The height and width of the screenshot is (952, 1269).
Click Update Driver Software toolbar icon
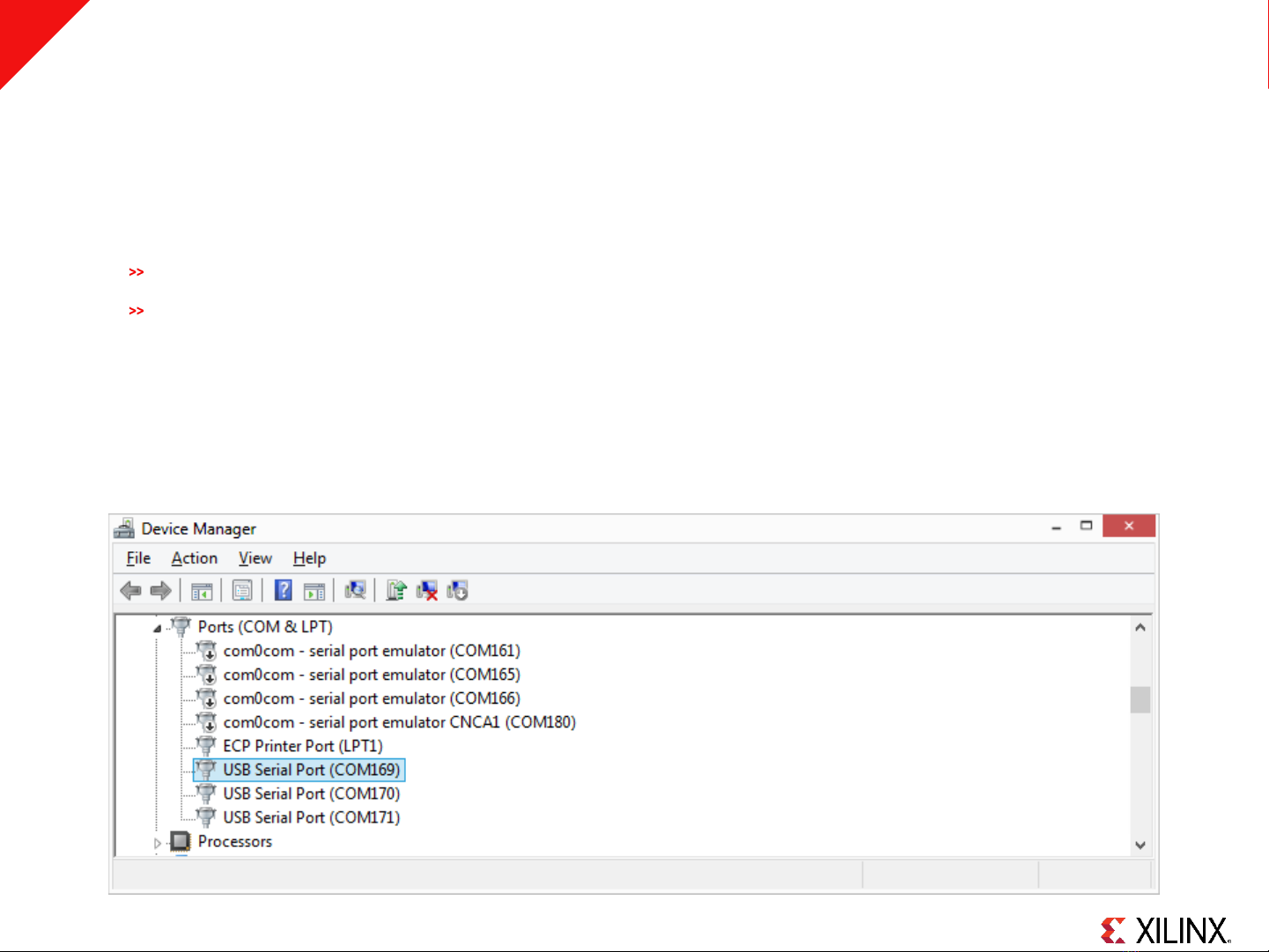click(x=396, y=590)
